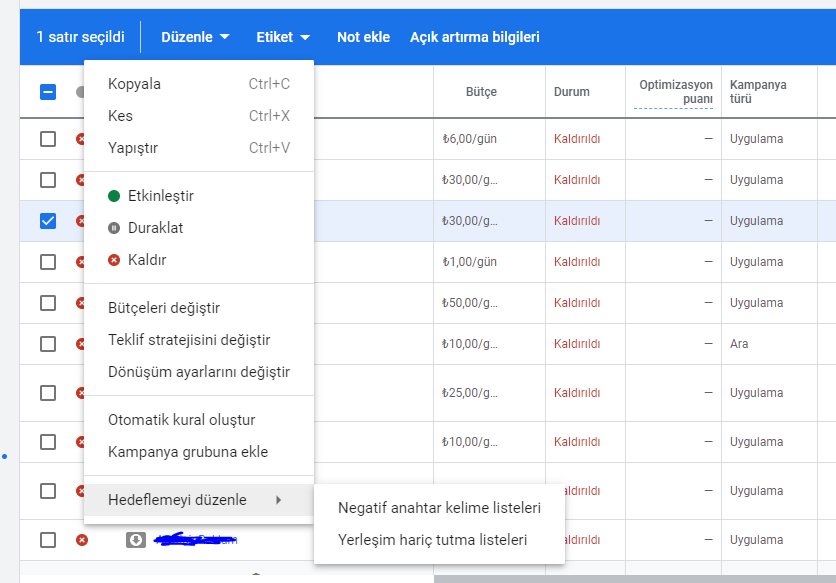Click the Not ekle button
Screen dimensions: 836x583
pos(363,37)
